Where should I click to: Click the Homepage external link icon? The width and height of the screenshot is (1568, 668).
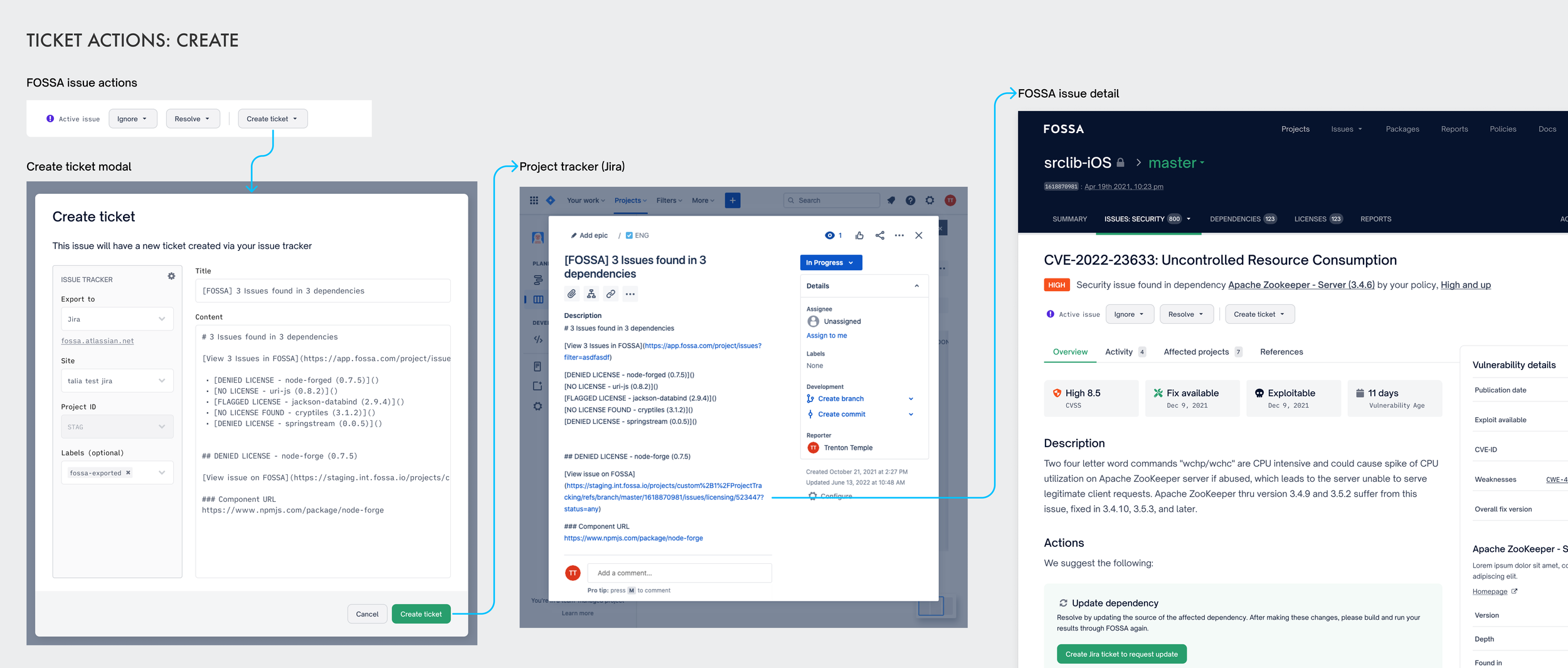tap(1514, 591)
